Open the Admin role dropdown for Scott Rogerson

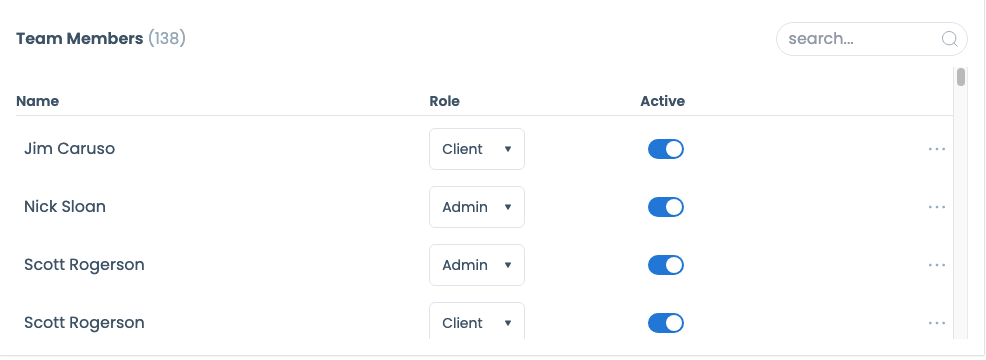click(477, 265)
